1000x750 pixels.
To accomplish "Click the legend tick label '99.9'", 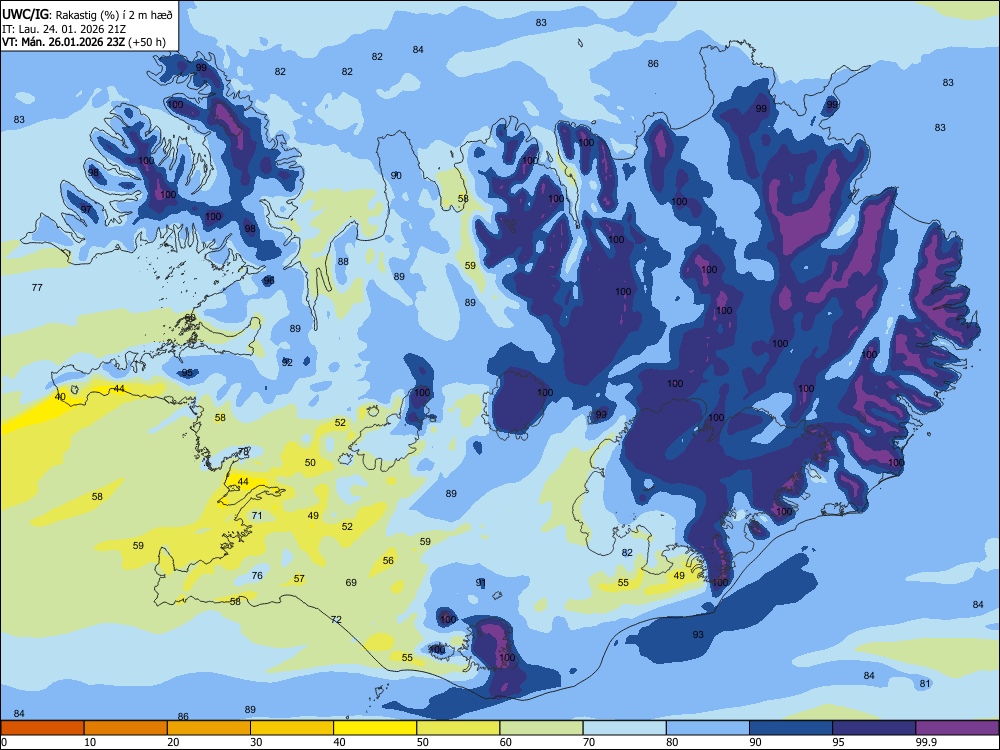I will tap(925, 742).
